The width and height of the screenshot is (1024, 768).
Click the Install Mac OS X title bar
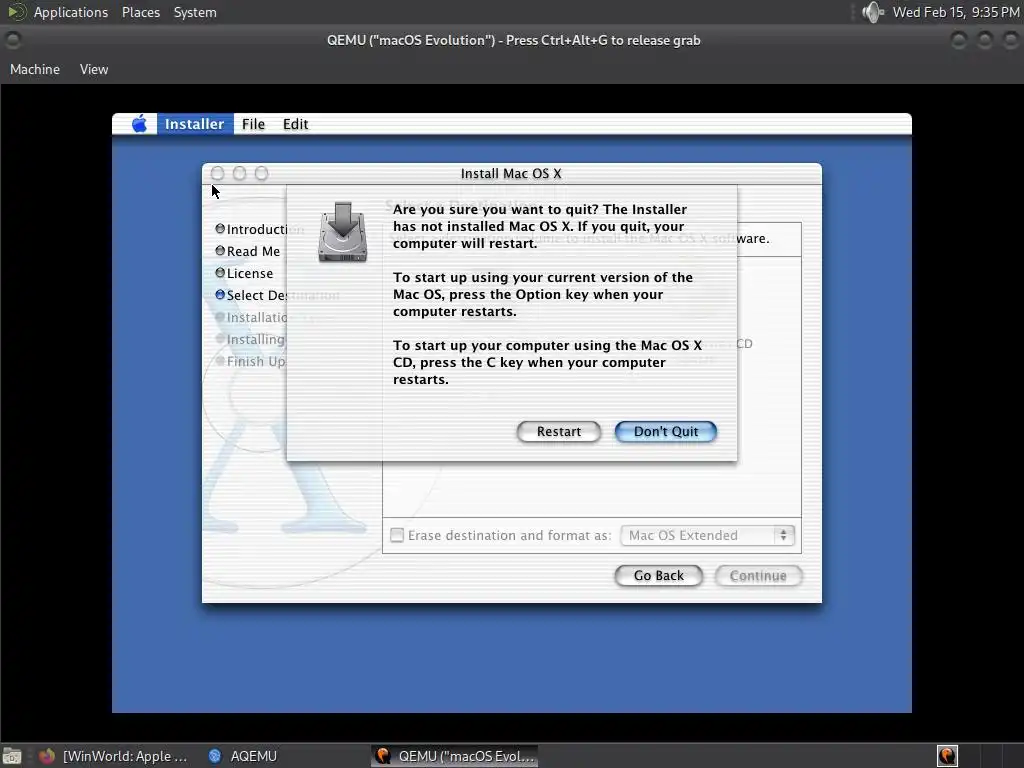click(511, 173)
